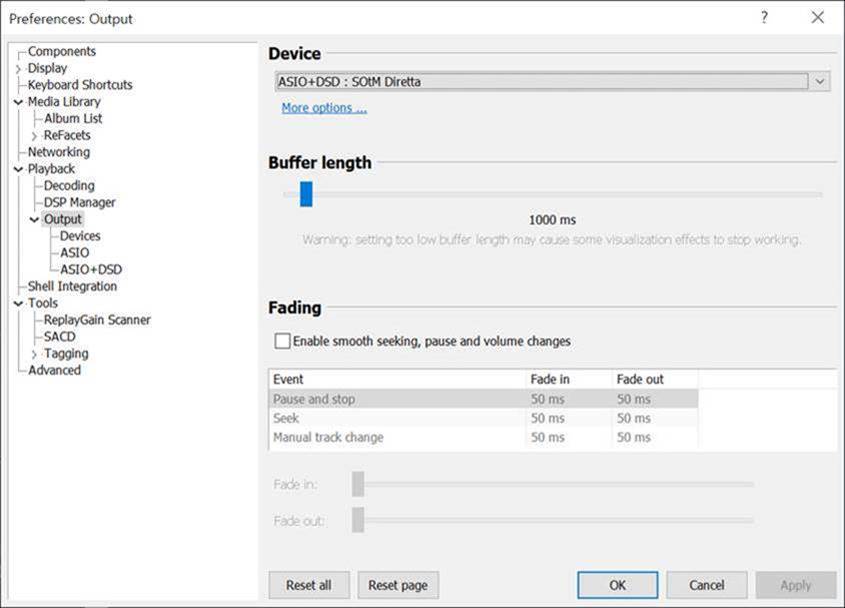
Task: Collapse the Media Library tree node
Action: 18,102
